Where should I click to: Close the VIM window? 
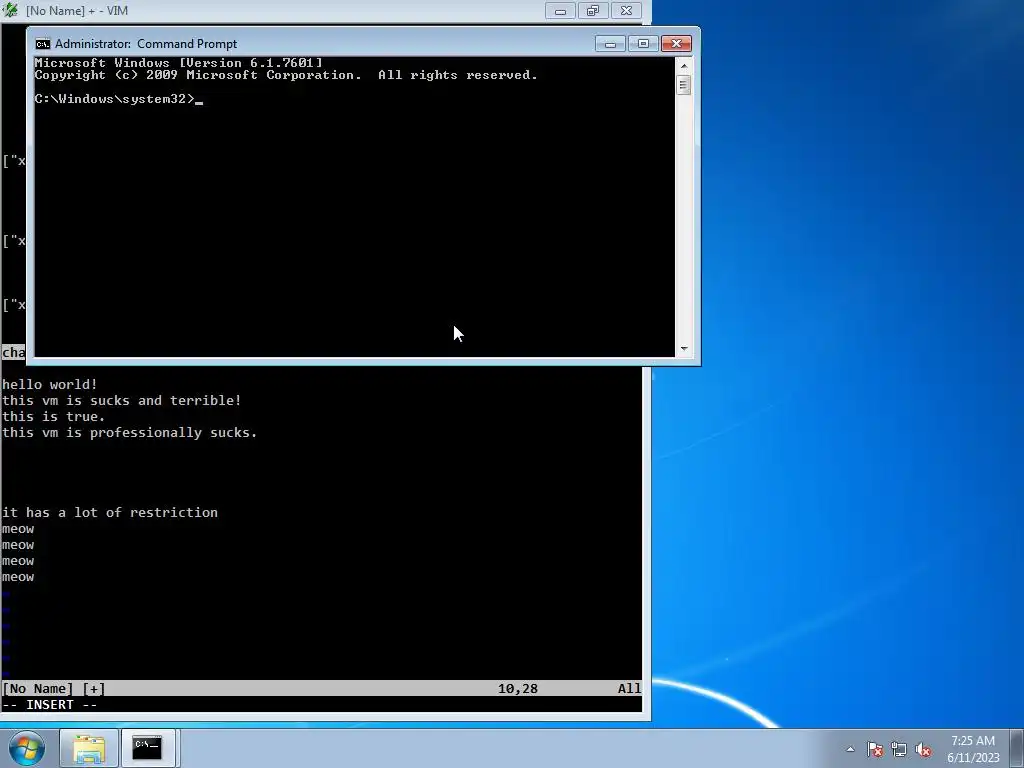(626, 10)
